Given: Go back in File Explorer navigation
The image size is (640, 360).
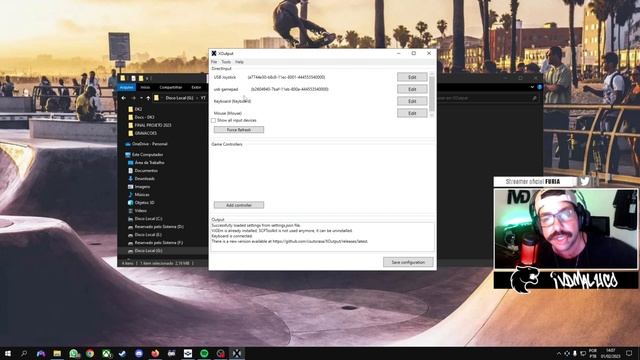Looking at the screenshot, I should 124,98.
